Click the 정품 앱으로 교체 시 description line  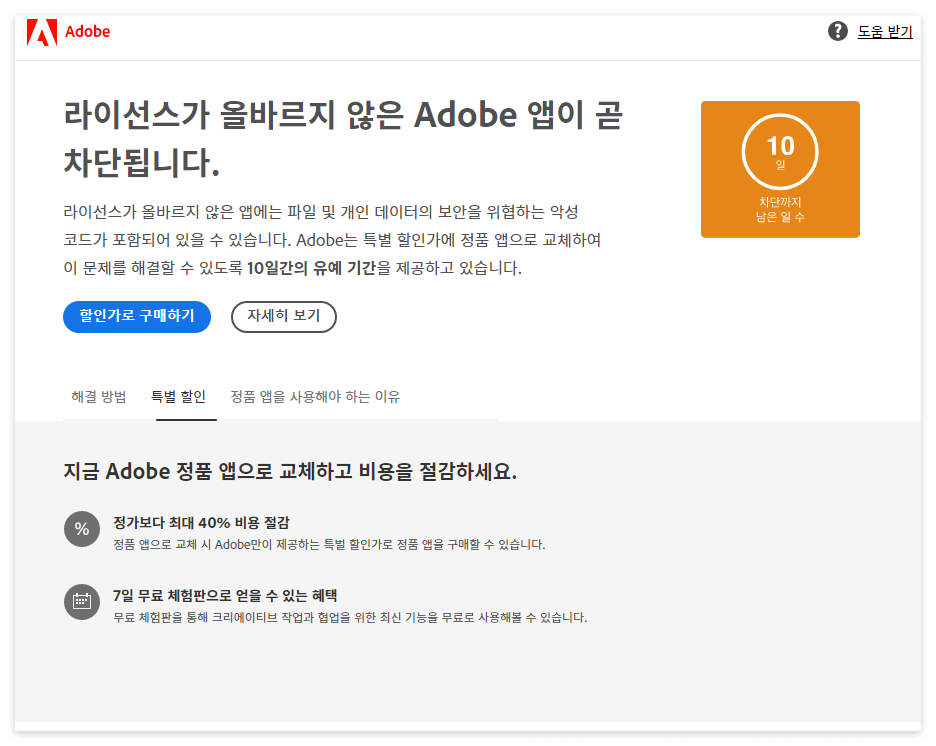pos(329,544)
